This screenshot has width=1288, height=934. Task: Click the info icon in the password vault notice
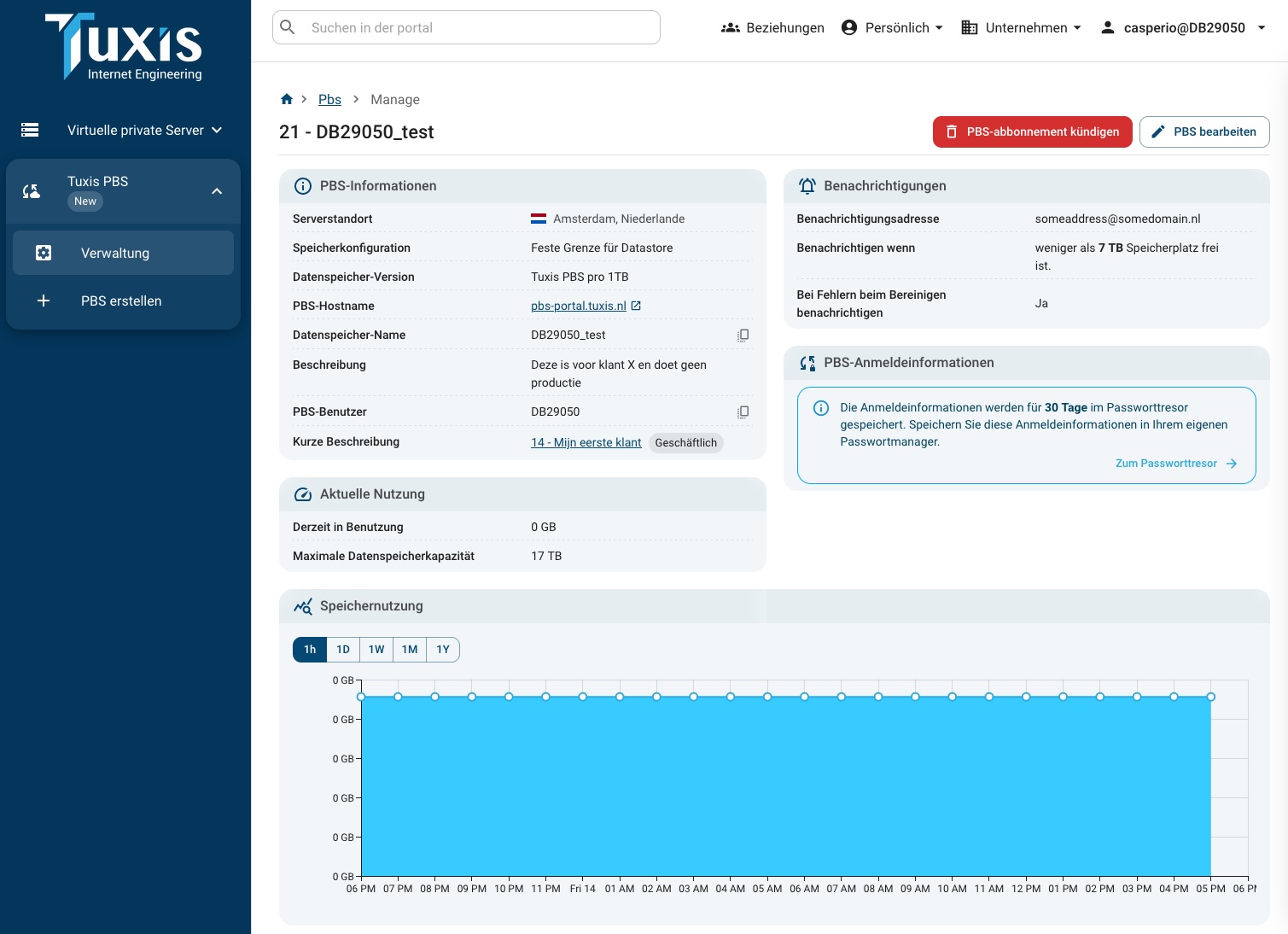point(821,408)
